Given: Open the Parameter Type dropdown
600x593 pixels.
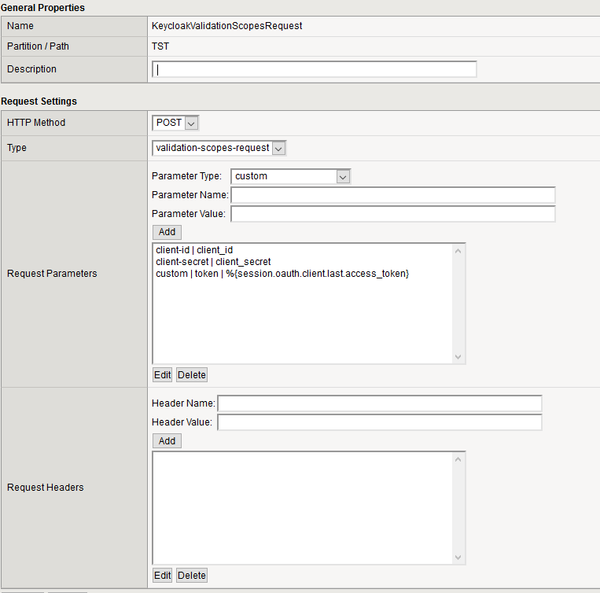Looking at the screenshot, I should [x=290, y=176].
